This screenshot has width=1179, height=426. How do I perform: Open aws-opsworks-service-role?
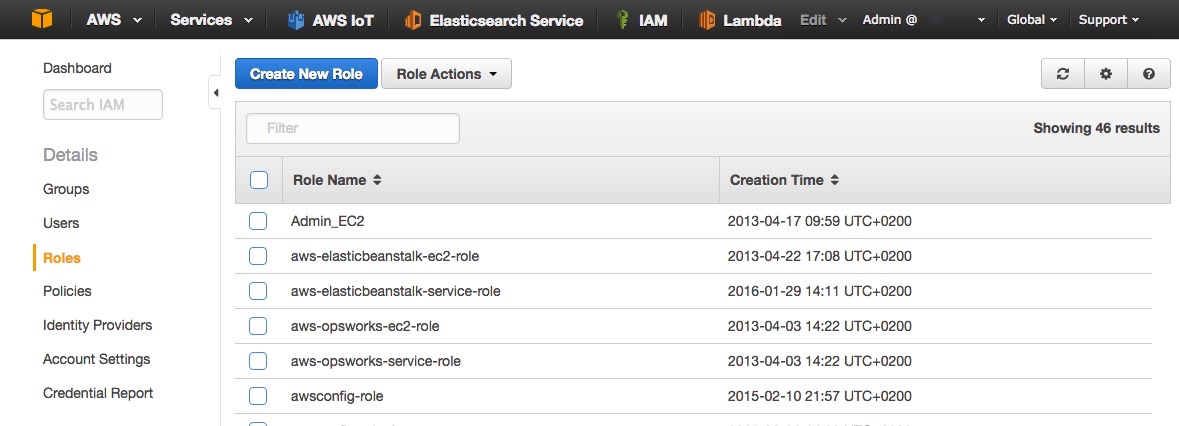click(375, 361)
